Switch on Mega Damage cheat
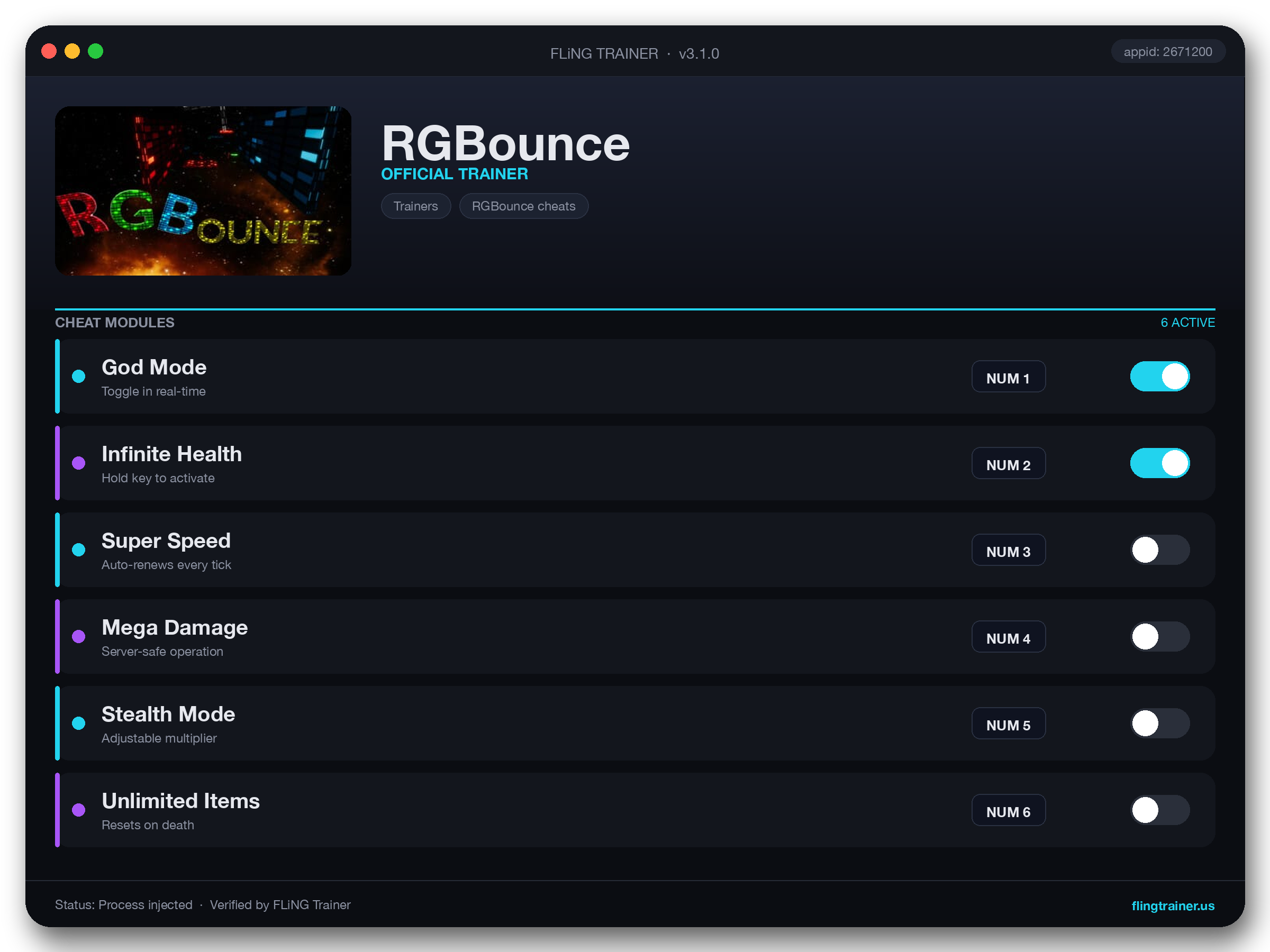 (x=1160, y=636)
